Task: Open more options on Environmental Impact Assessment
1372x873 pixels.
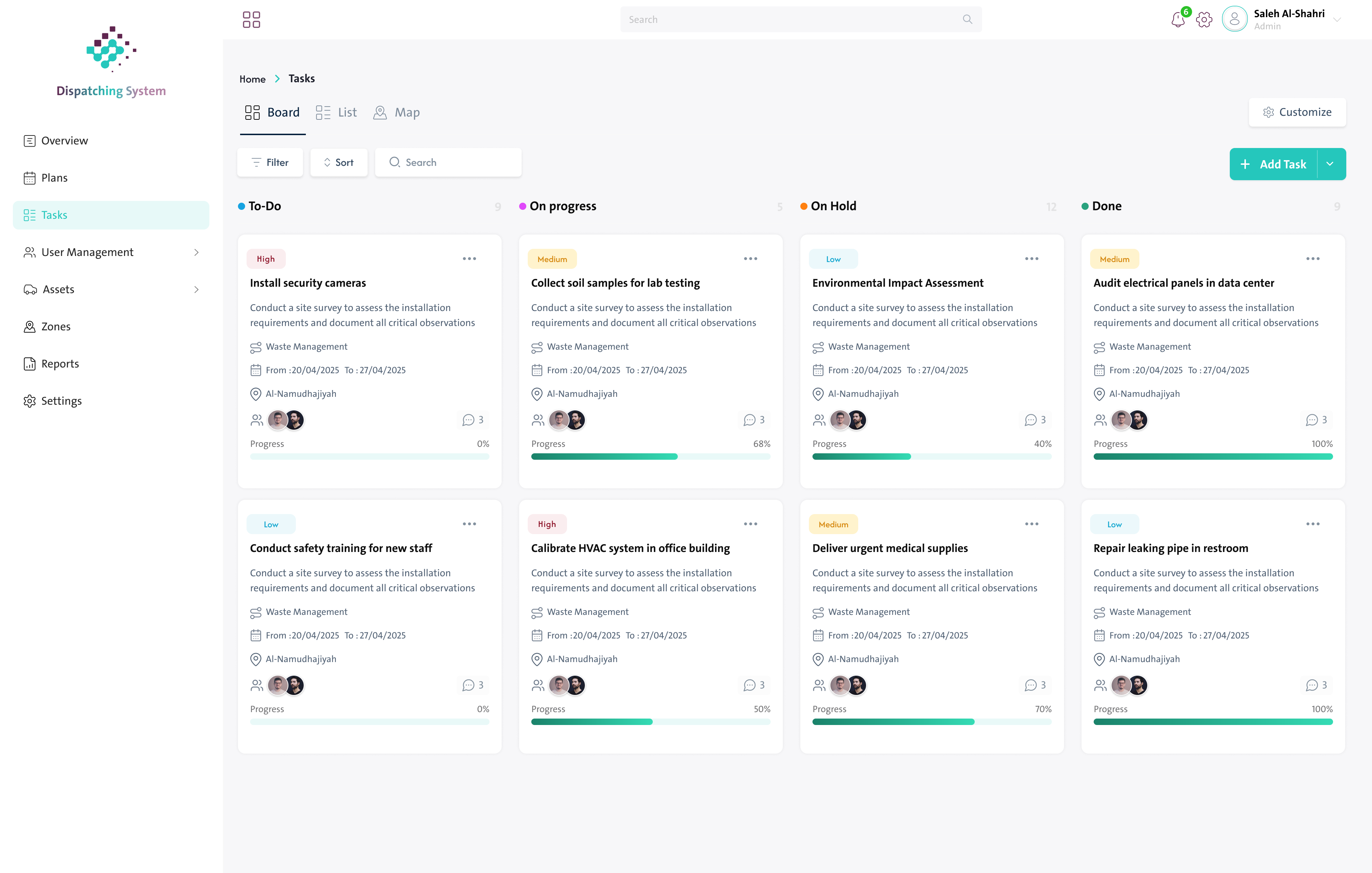Action: coord(1032,259)
